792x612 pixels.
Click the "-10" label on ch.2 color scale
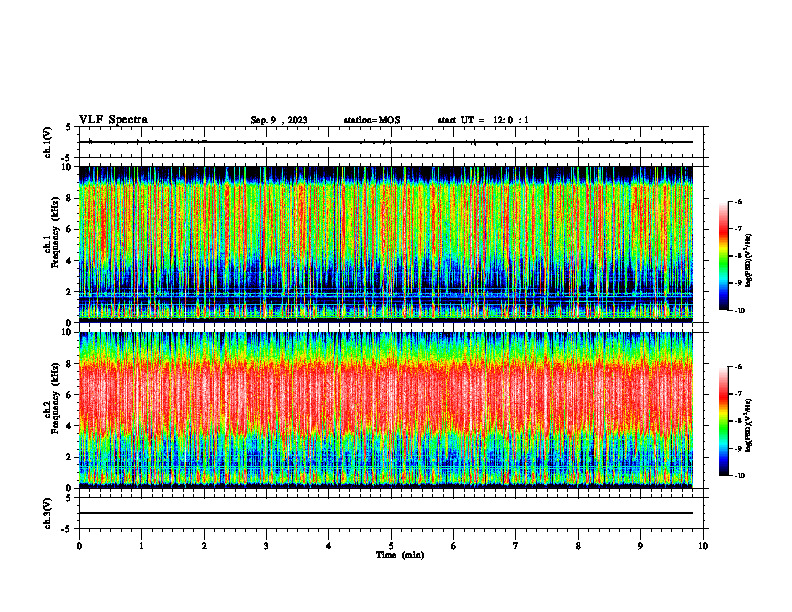coord(739,476)
